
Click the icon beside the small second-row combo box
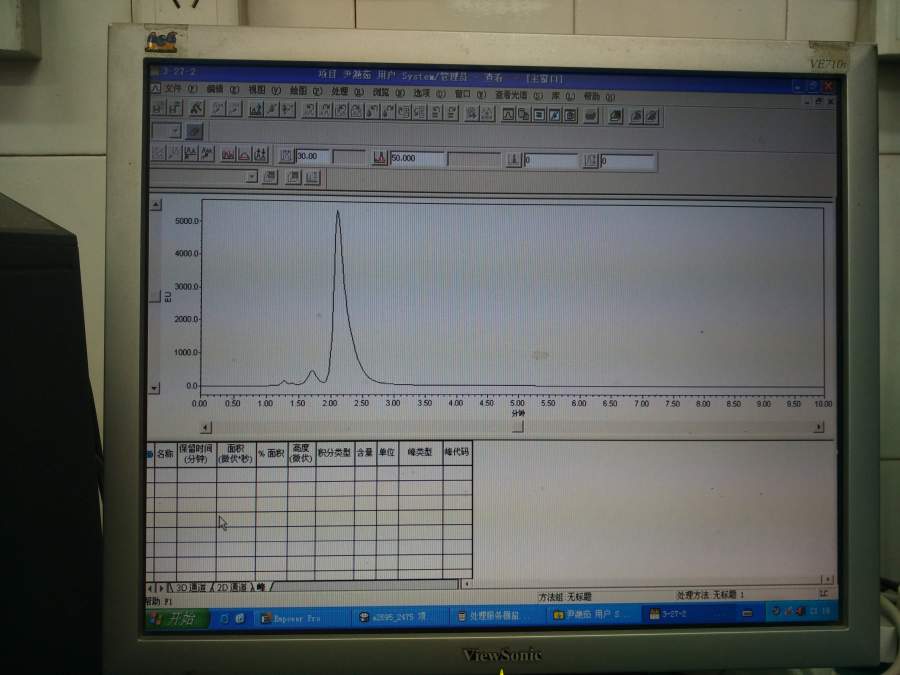(x=195, y=131)
